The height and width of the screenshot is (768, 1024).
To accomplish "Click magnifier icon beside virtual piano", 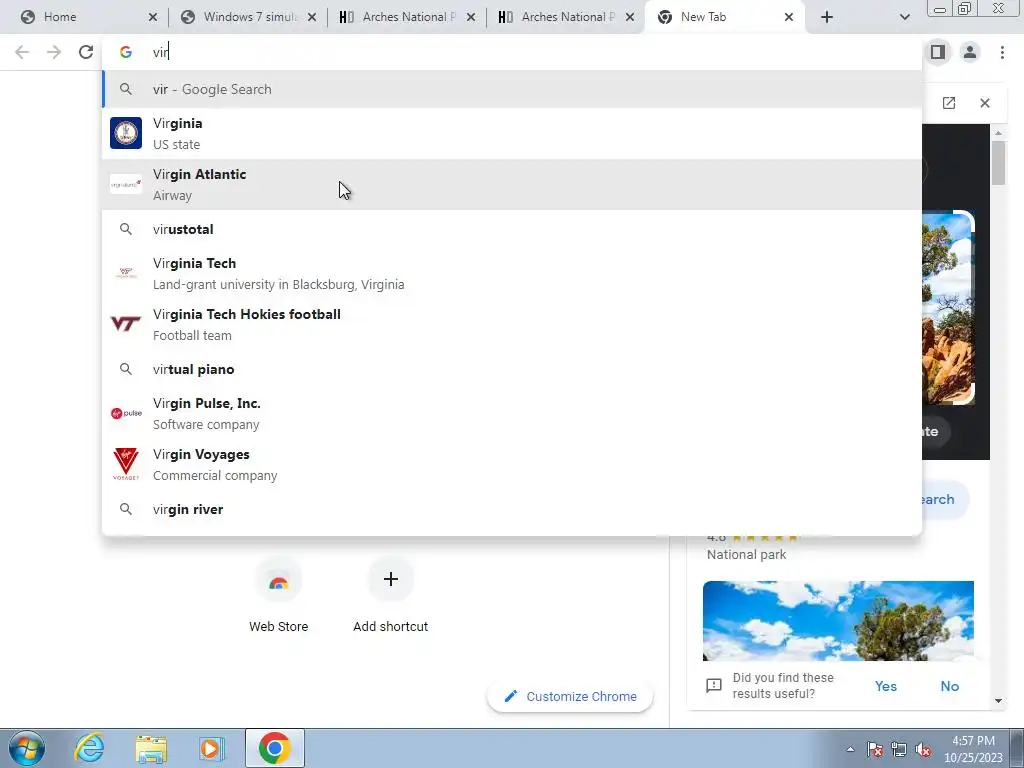I will point(126,369).
